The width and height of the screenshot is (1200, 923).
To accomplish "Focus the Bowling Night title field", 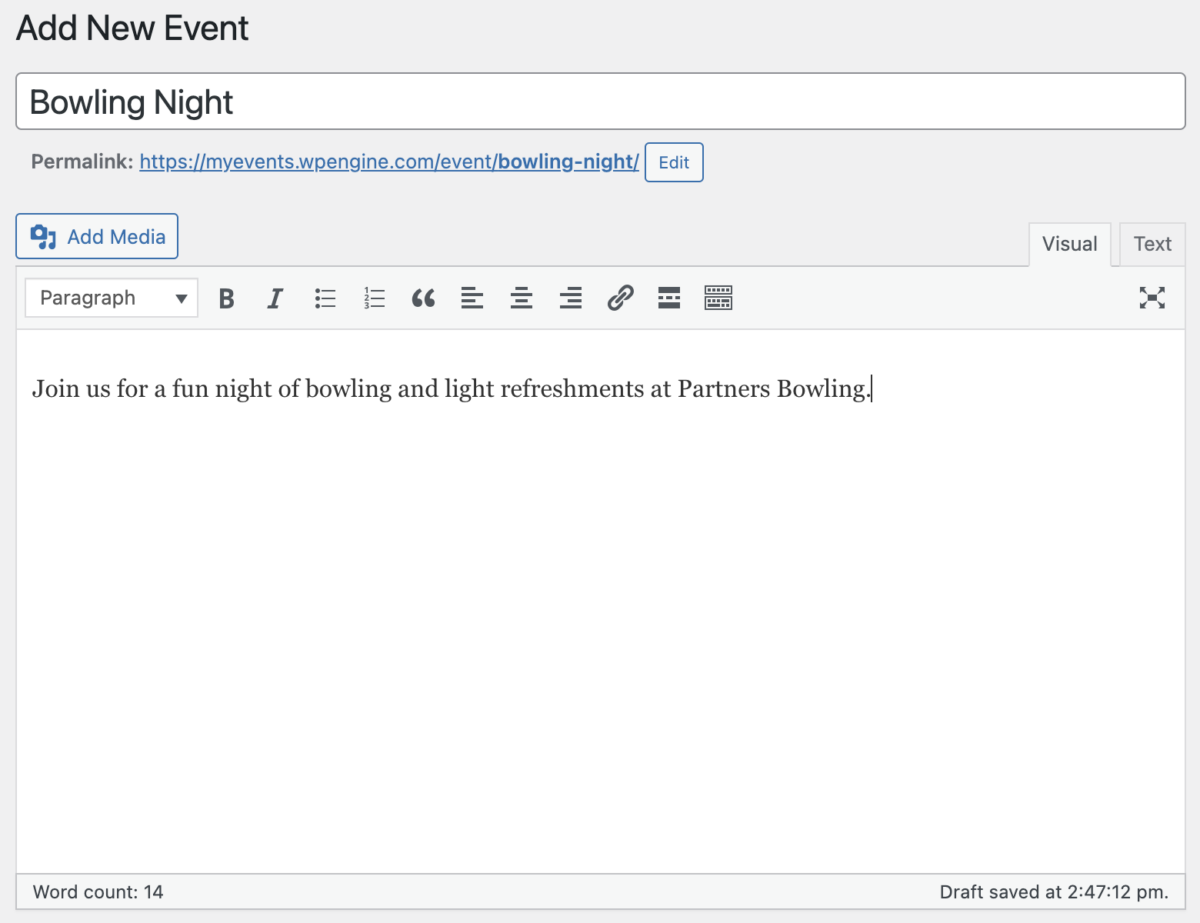I will 600,101.
